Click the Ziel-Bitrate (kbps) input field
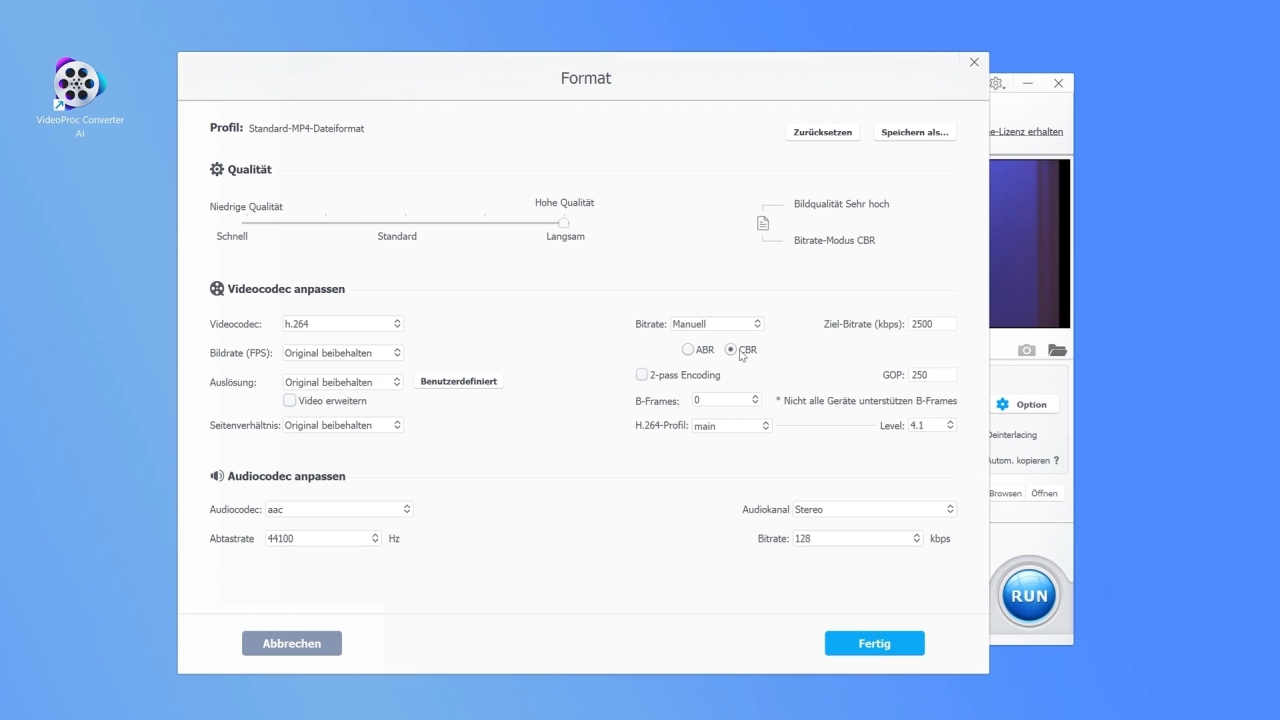This screenshot has height=720, width=1280. pos(933,324)
